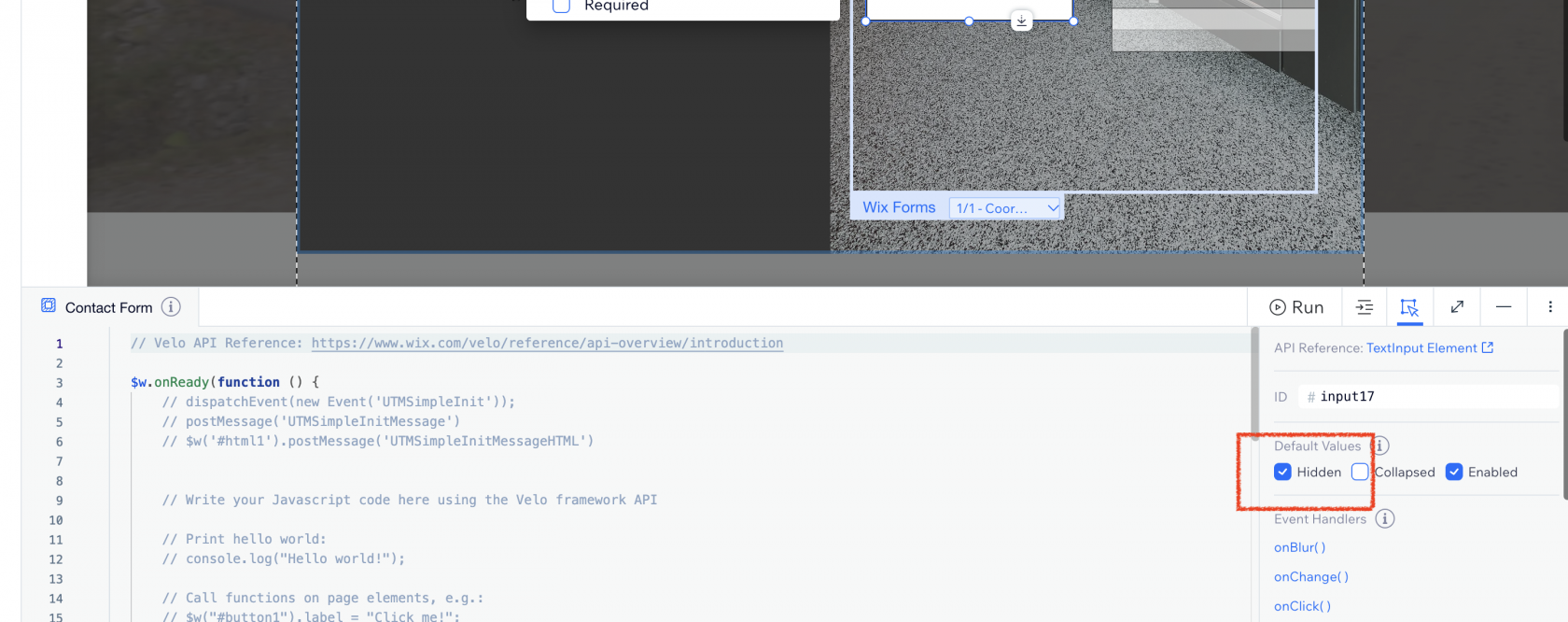Run the code with the Run button

click(x=1296, y=307)
